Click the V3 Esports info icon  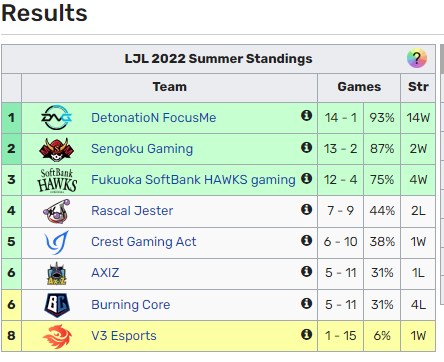(306, 334)
